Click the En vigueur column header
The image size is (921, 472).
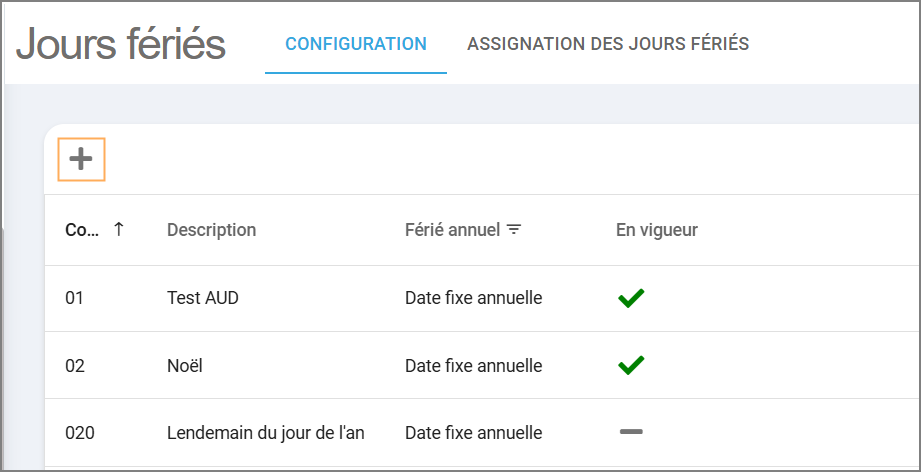point(656,230)
